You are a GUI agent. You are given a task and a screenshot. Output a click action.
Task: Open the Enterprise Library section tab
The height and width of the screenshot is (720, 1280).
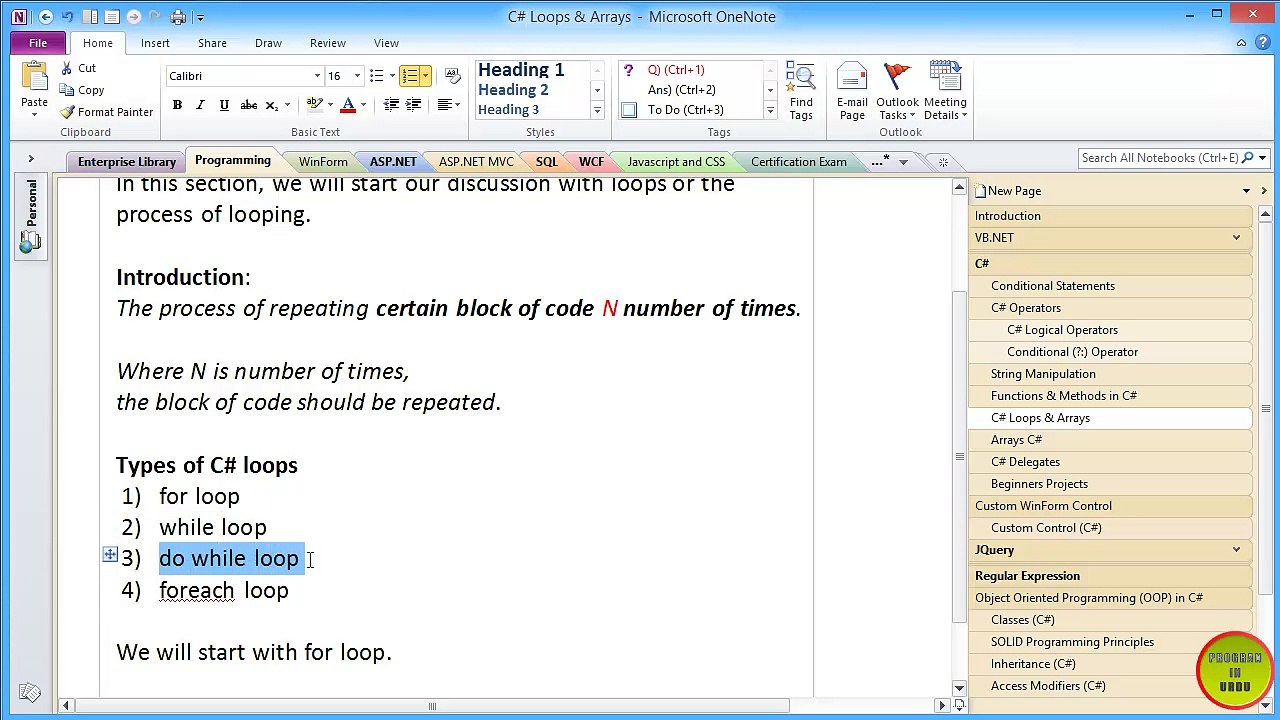pyautogui.click(x=126, y=162)
